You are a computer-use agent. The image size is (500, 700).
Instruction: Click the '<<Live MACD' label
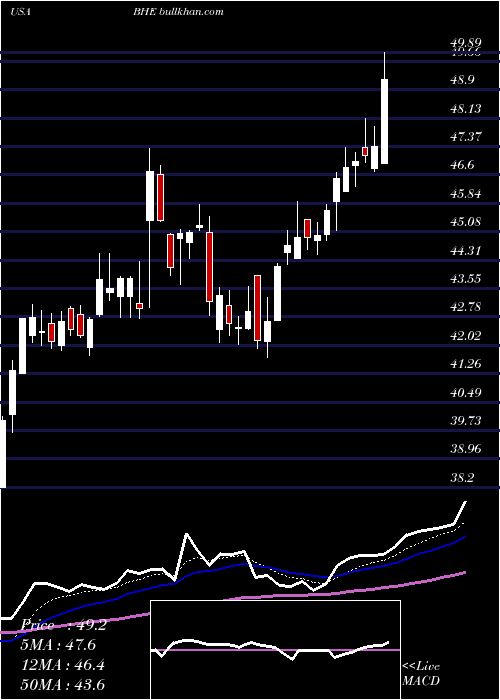tap(421, 674)
